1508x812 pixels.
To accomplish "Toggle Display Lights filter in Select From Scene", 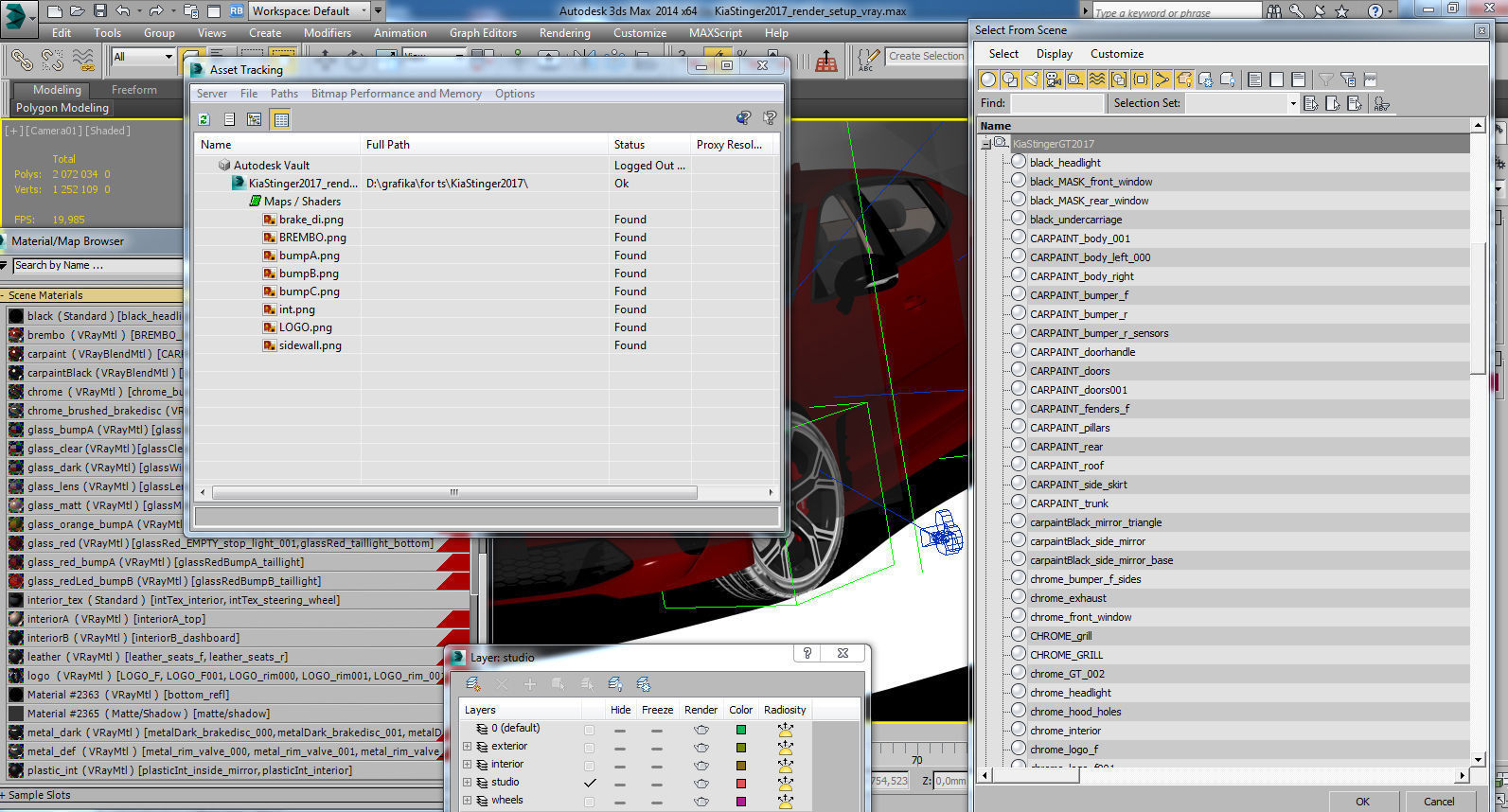I will (1032, 79).
